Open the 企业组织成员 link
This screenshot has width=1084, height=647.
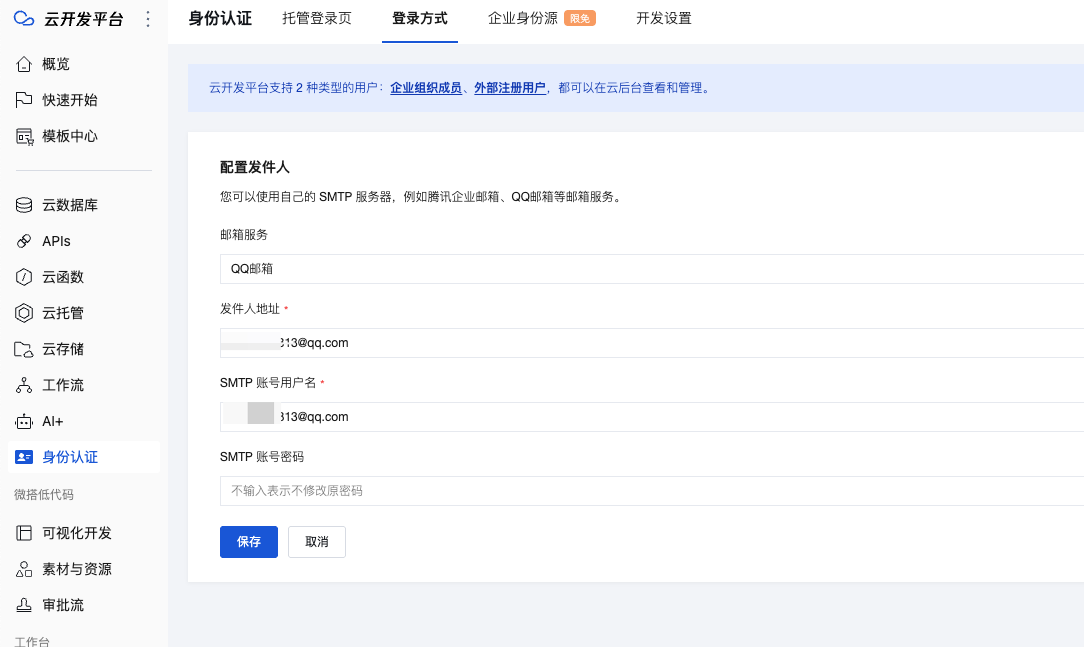(x=426, y=88)
